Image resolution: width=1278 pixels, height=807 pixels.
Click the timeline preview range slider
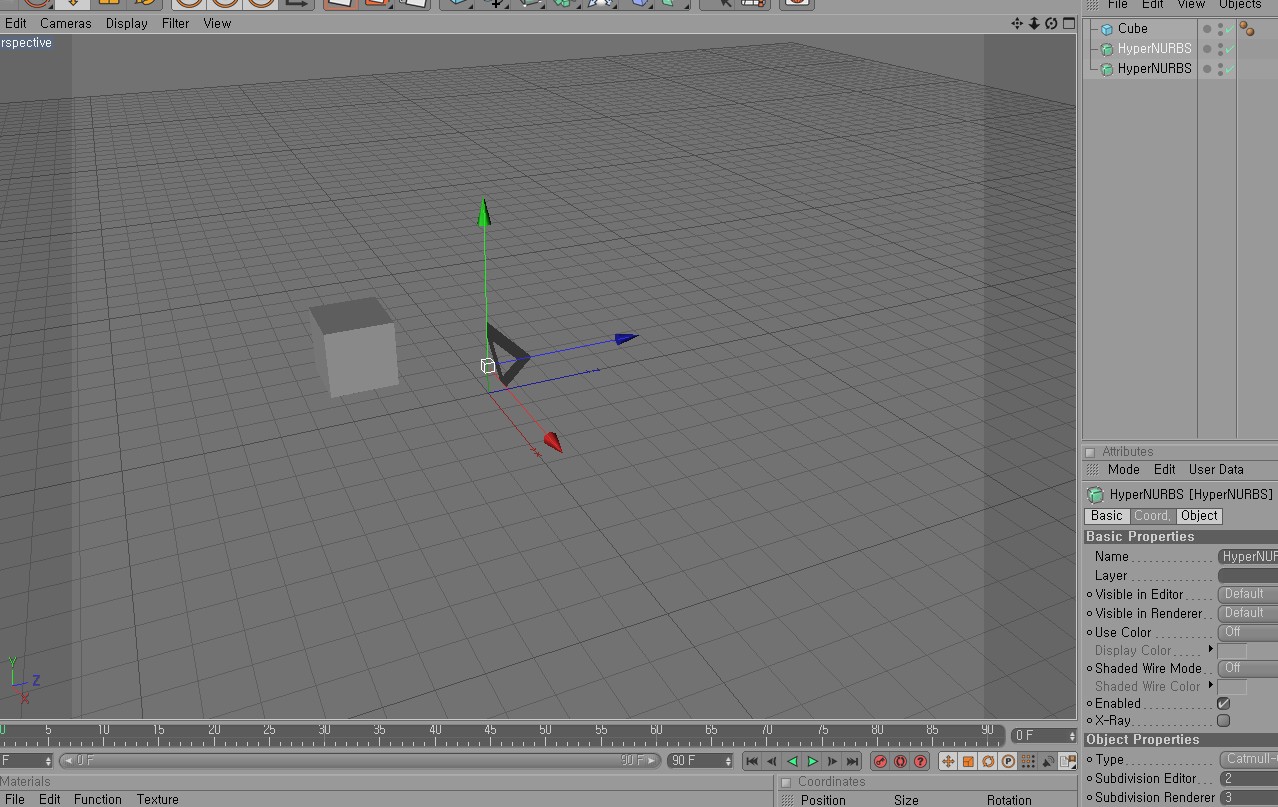360,761
